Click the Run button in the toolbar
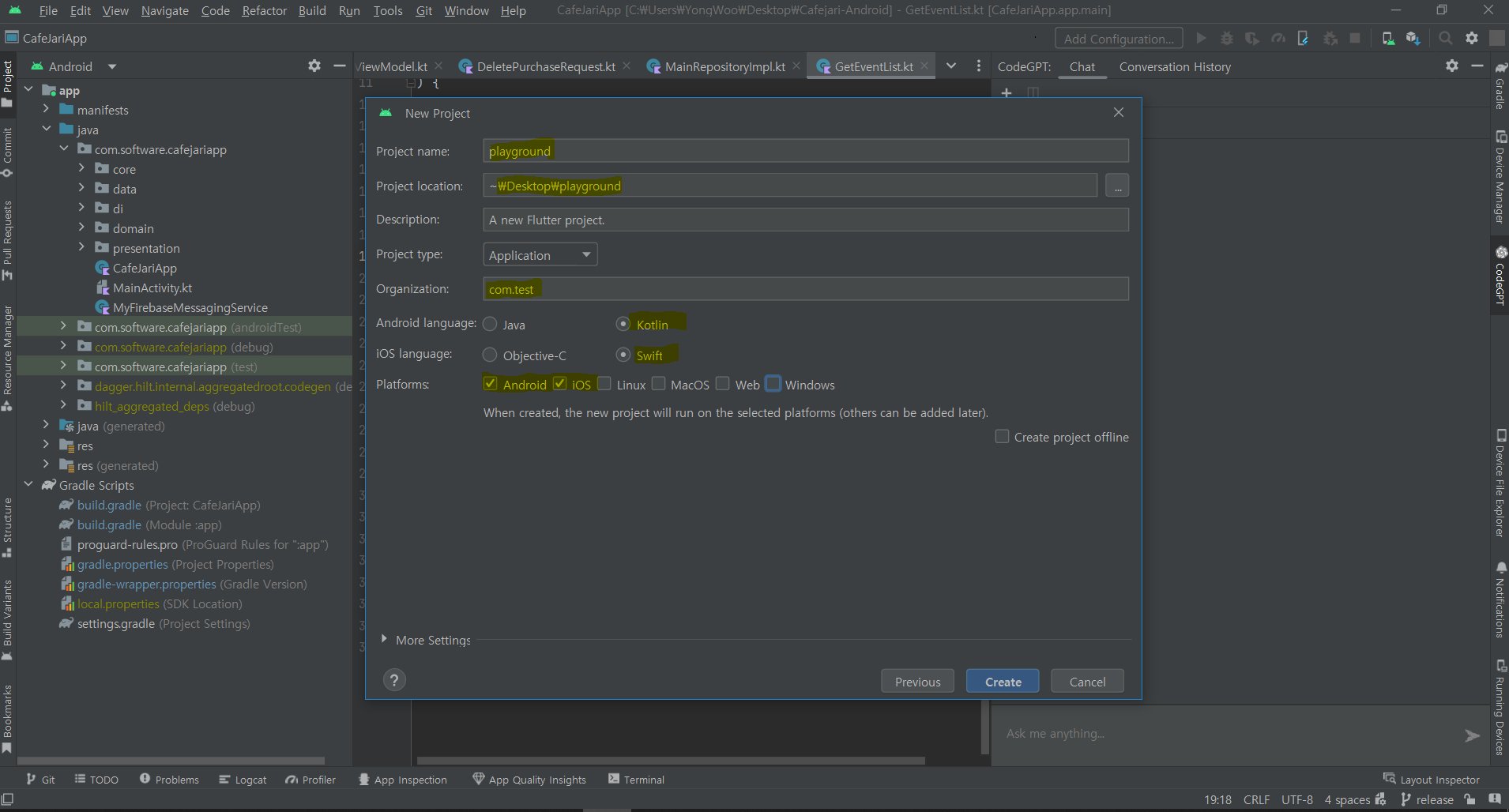 point(1202,38)
